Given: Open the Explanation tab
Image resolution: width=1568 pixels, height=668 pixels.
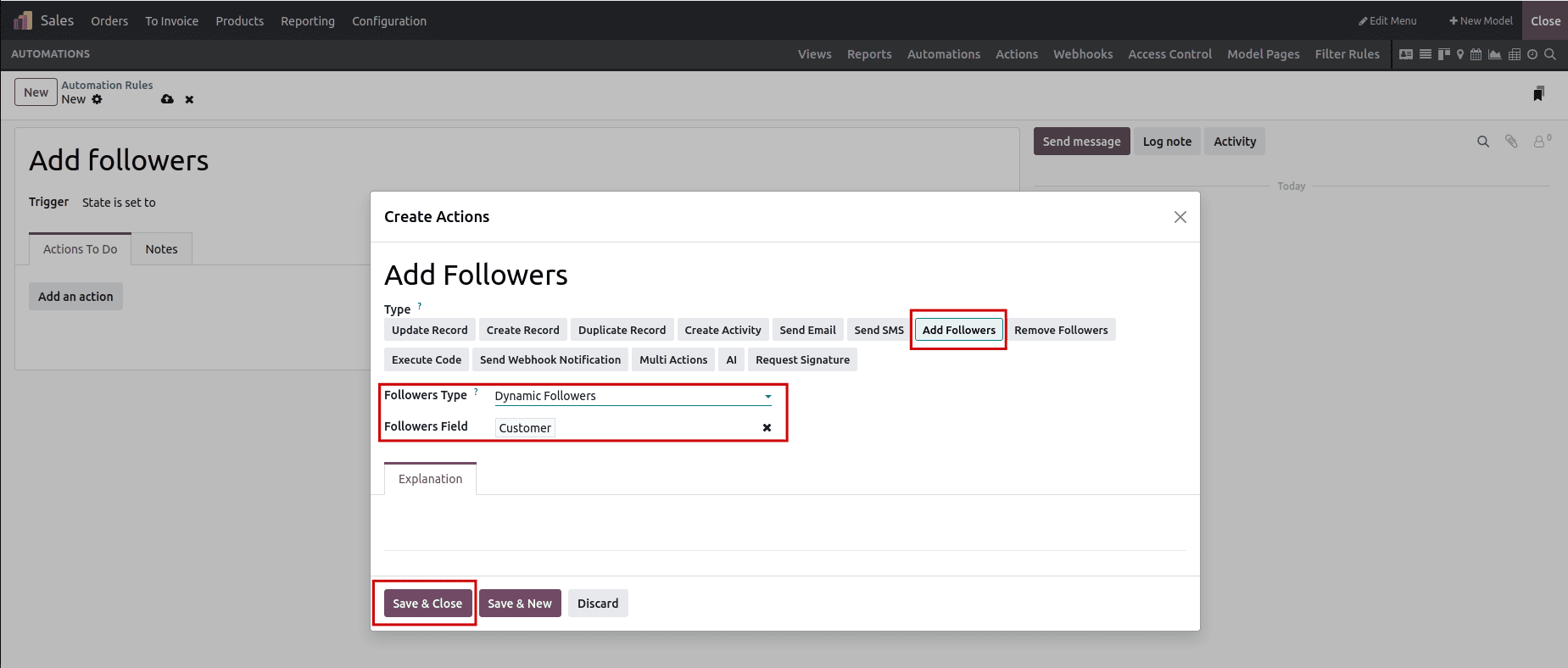Looking at the screenshot, I should click(x=431, y=479).
